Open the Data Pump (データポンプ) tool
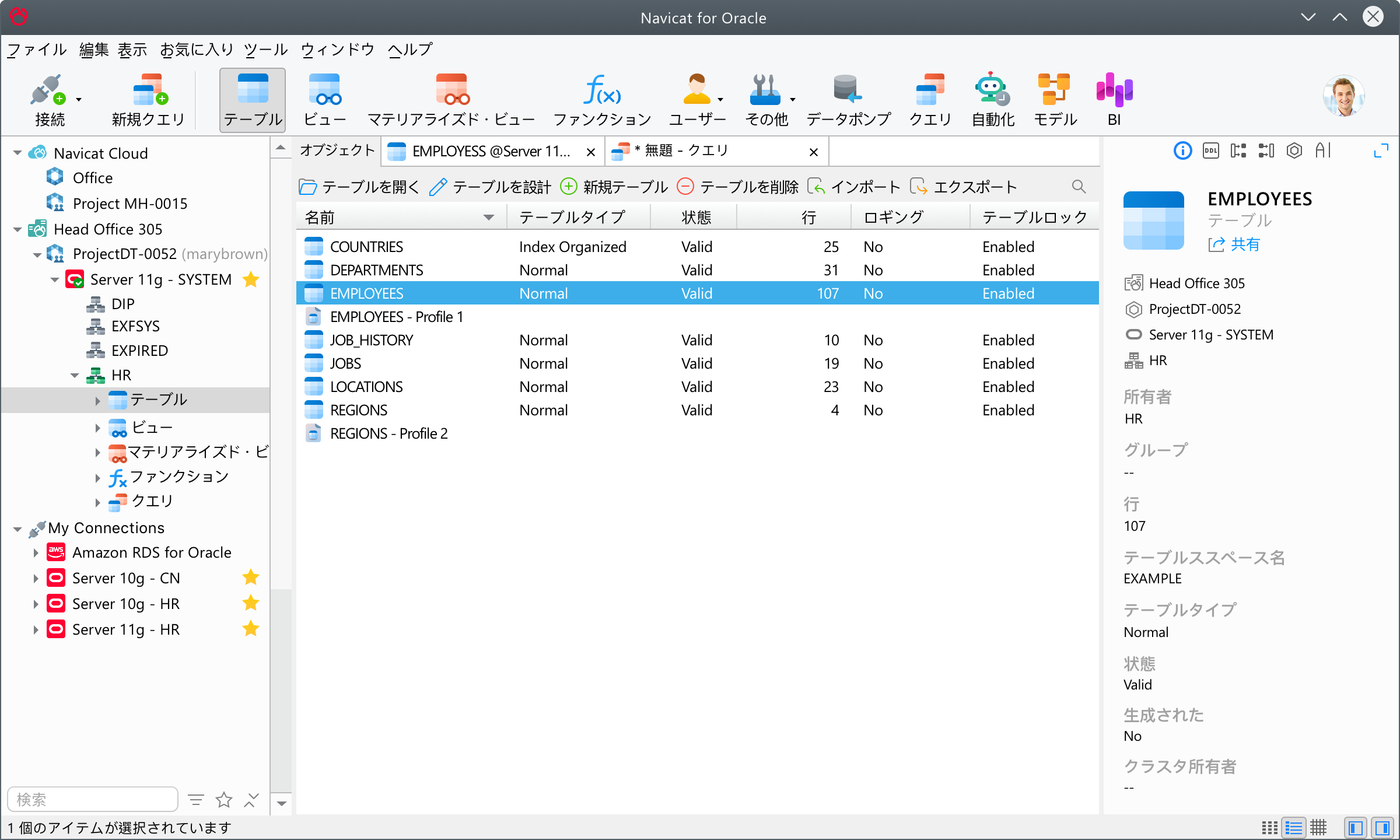Screen dimensions: 1400x840 pos(849,100)
